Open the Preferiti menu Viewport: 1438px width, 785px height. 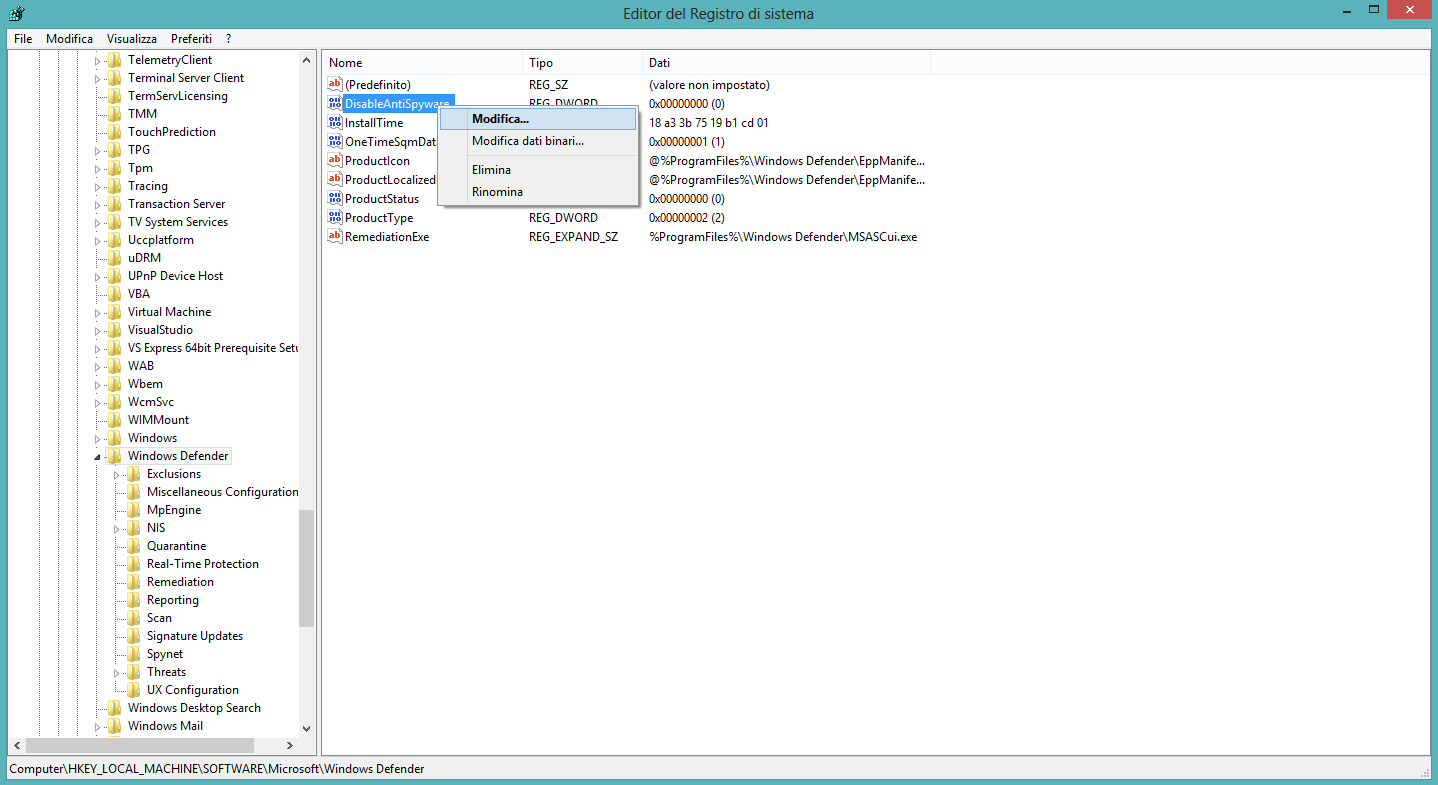click(x=191, y=39)
